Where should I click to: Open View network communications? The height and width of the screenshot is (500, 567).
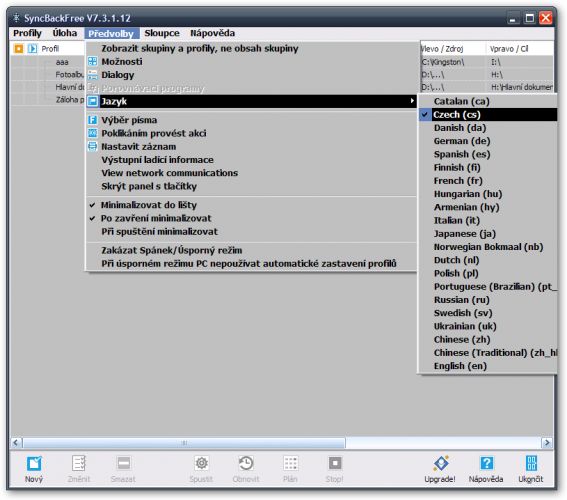tap(251, 173)
